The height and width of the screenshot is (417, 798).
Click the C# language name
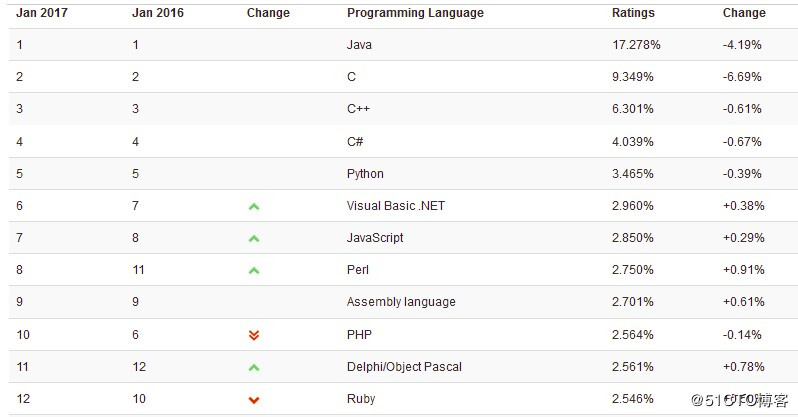coord(355,142)
